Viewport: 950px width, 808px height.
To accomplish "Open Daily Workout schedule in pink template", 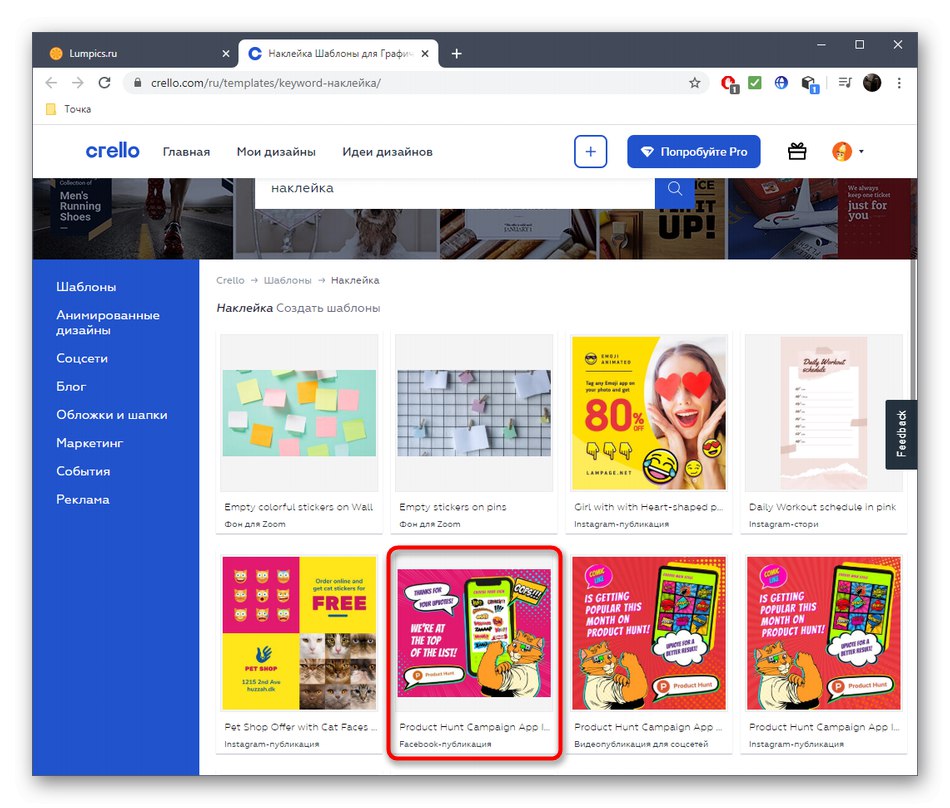I will (823, 413).
